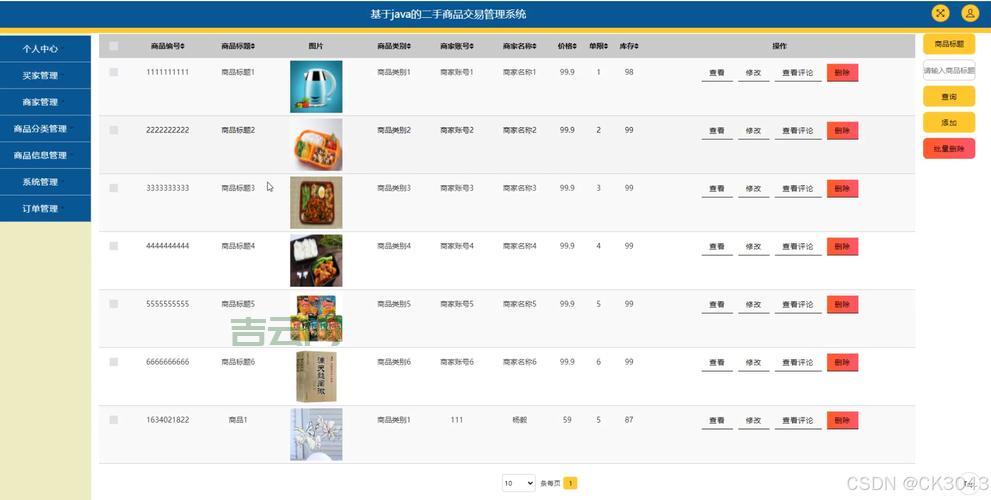Click the 商品标题 label button above search
The image size is (991, 500).
(949, 44)
